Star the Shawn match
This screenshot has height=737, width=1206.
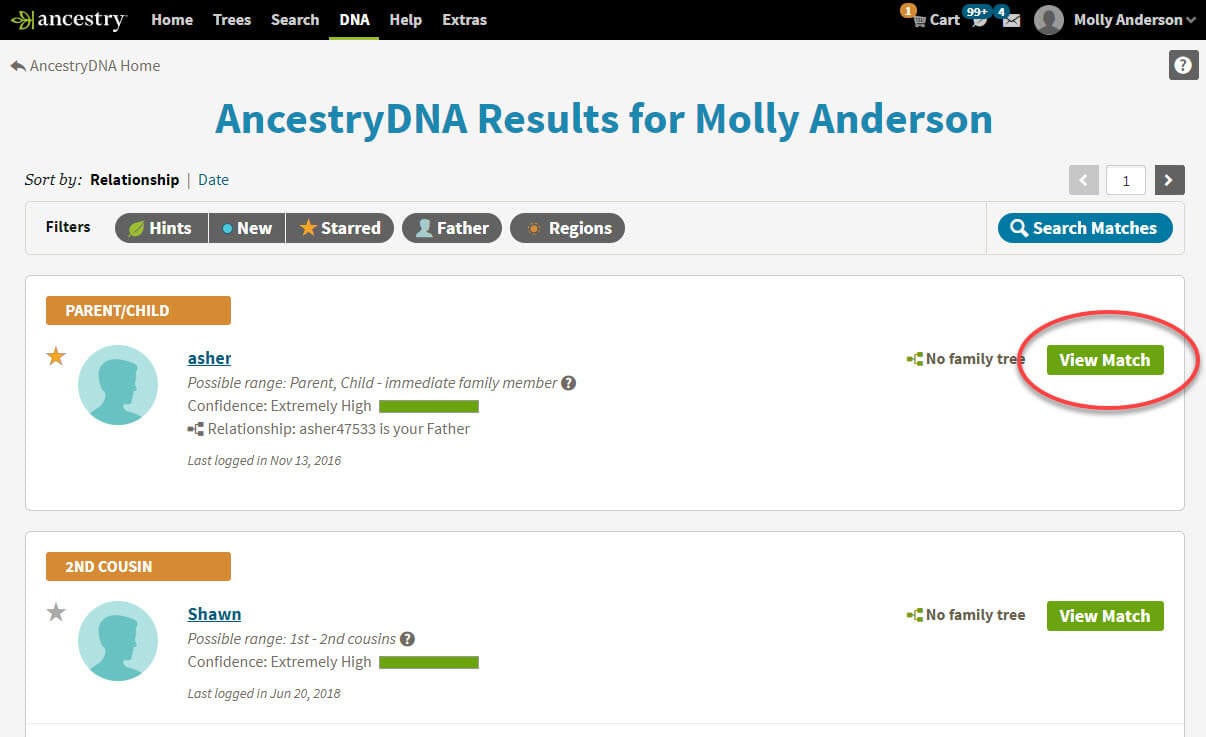click(x=56, y=612)
